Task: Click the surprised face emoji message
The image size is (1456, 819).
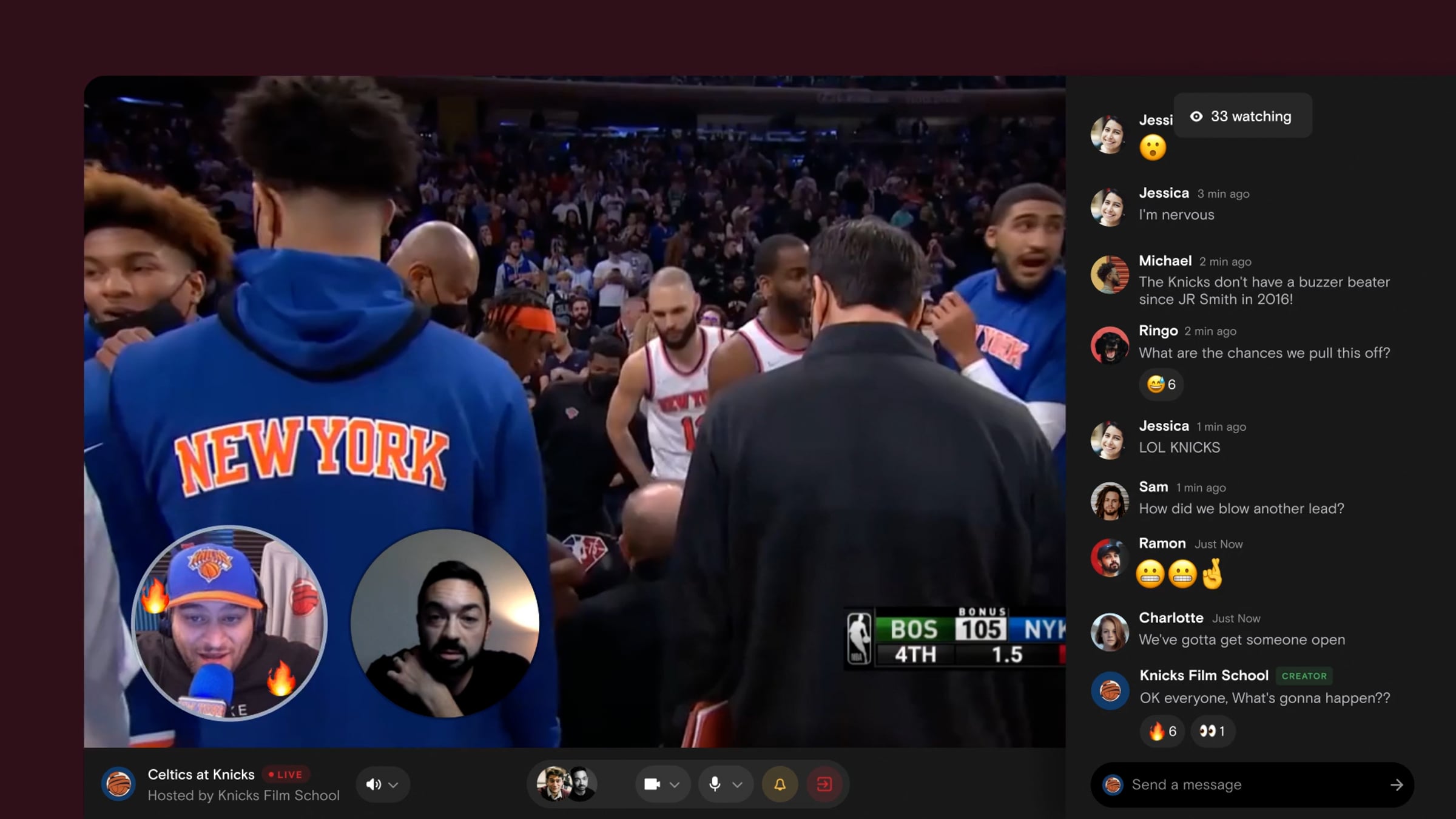Action: (x=1153, y=147)
